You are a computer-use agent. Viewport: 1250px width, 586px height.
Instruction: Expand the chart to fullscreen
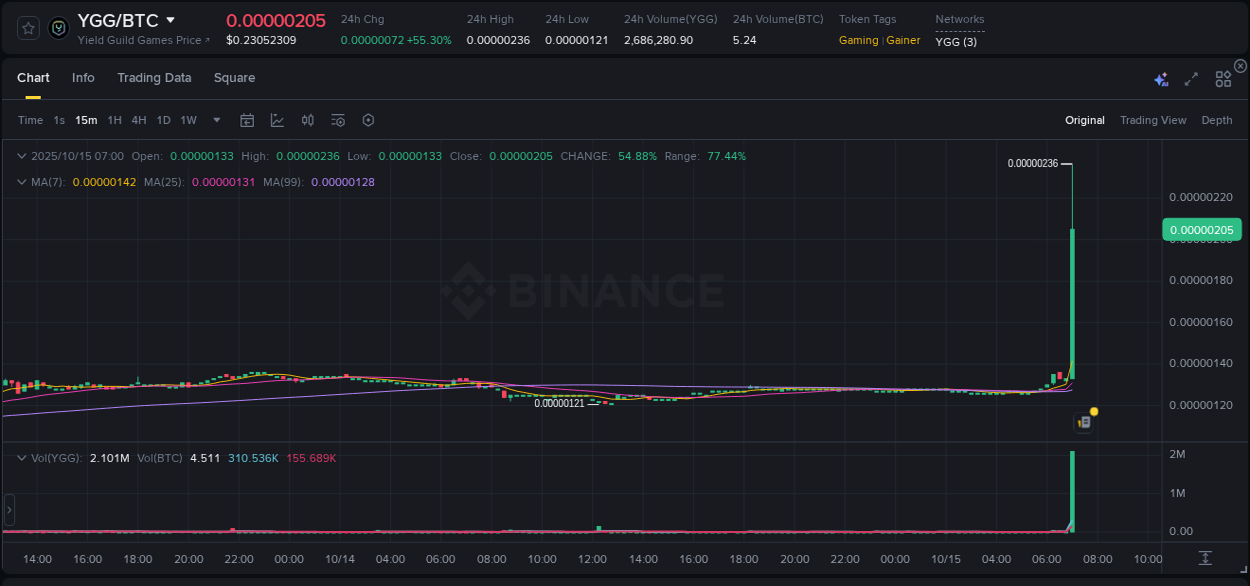1190,77
